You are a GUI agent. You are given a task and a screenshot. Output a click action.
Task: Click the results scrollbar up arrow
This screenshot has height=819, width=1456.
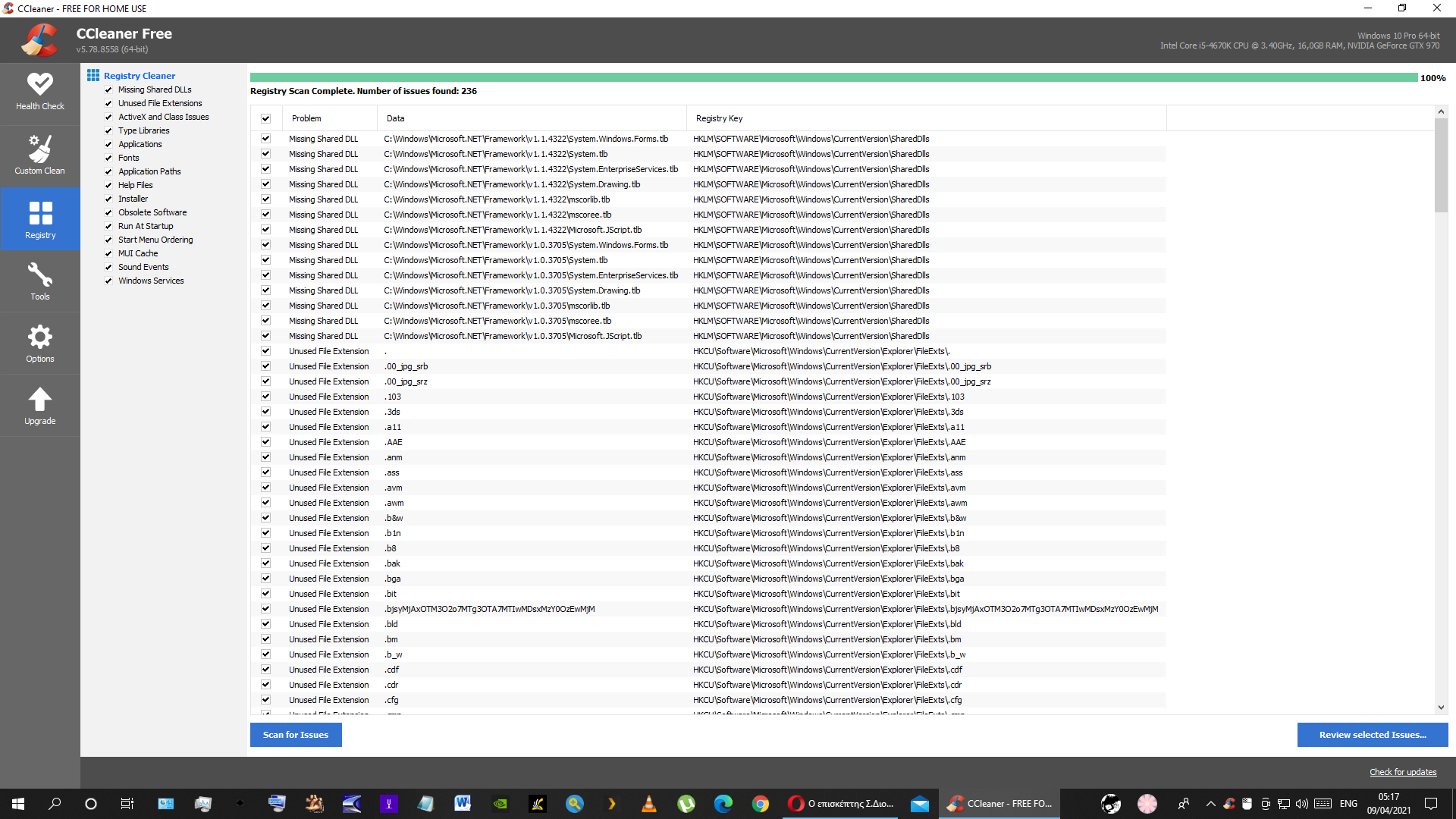coord(1441,111)
